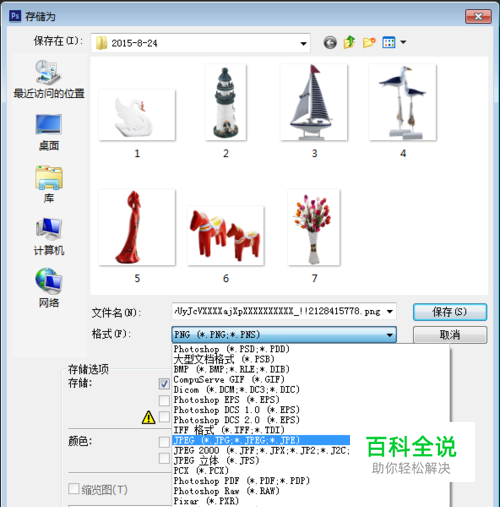This screenshot has height=507, width=500.
Task: Open Libraries (库) shortcut
Action: 49,184
